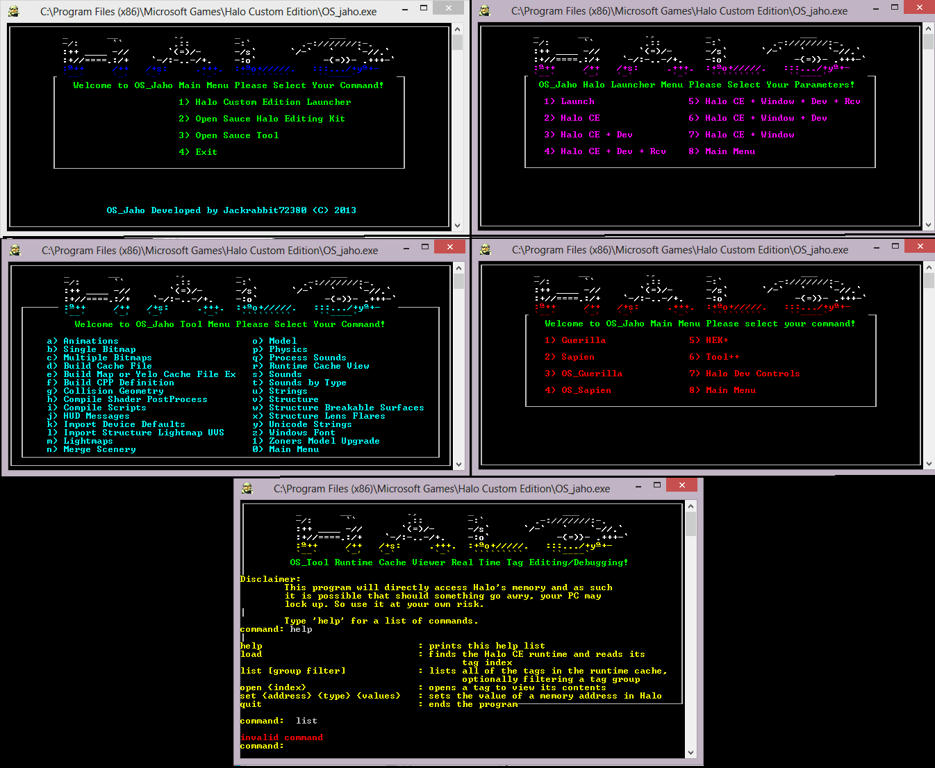This screenshot has height=768, width=935.
Task: Select '0) Main Menu' in cyan Tool Menu
Action: pyautogui.click(x=286, y=450)
